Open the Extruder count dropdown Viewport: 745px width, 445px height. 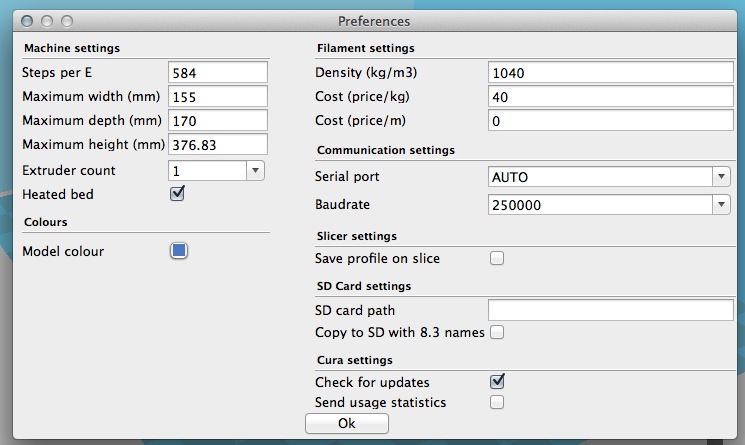point(255,171)
